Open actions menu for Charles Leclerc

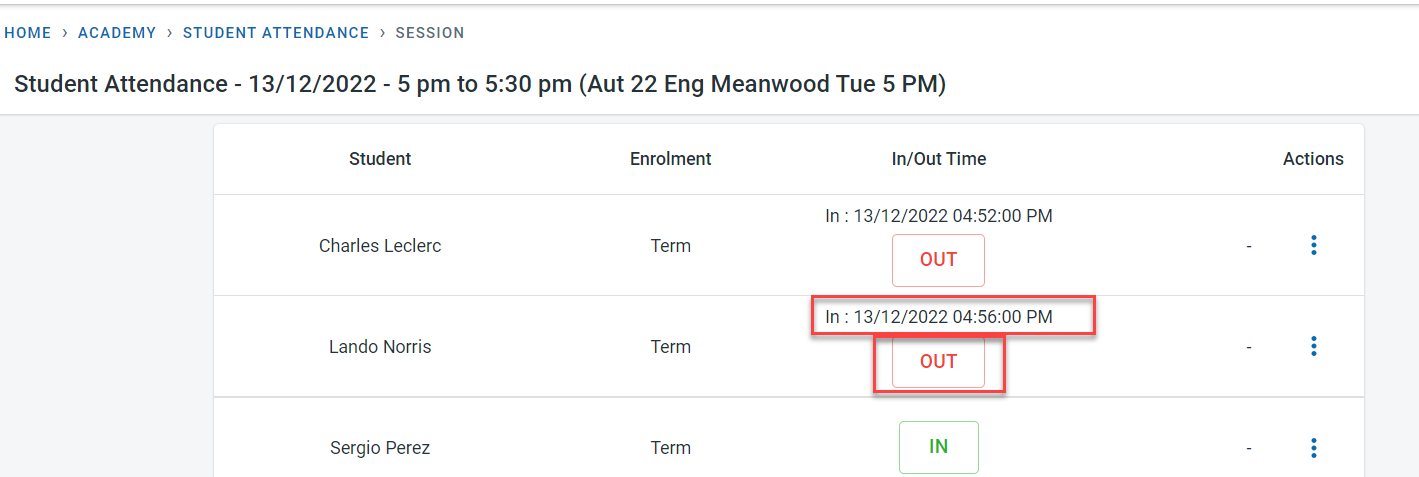(x=1313, y=245)
